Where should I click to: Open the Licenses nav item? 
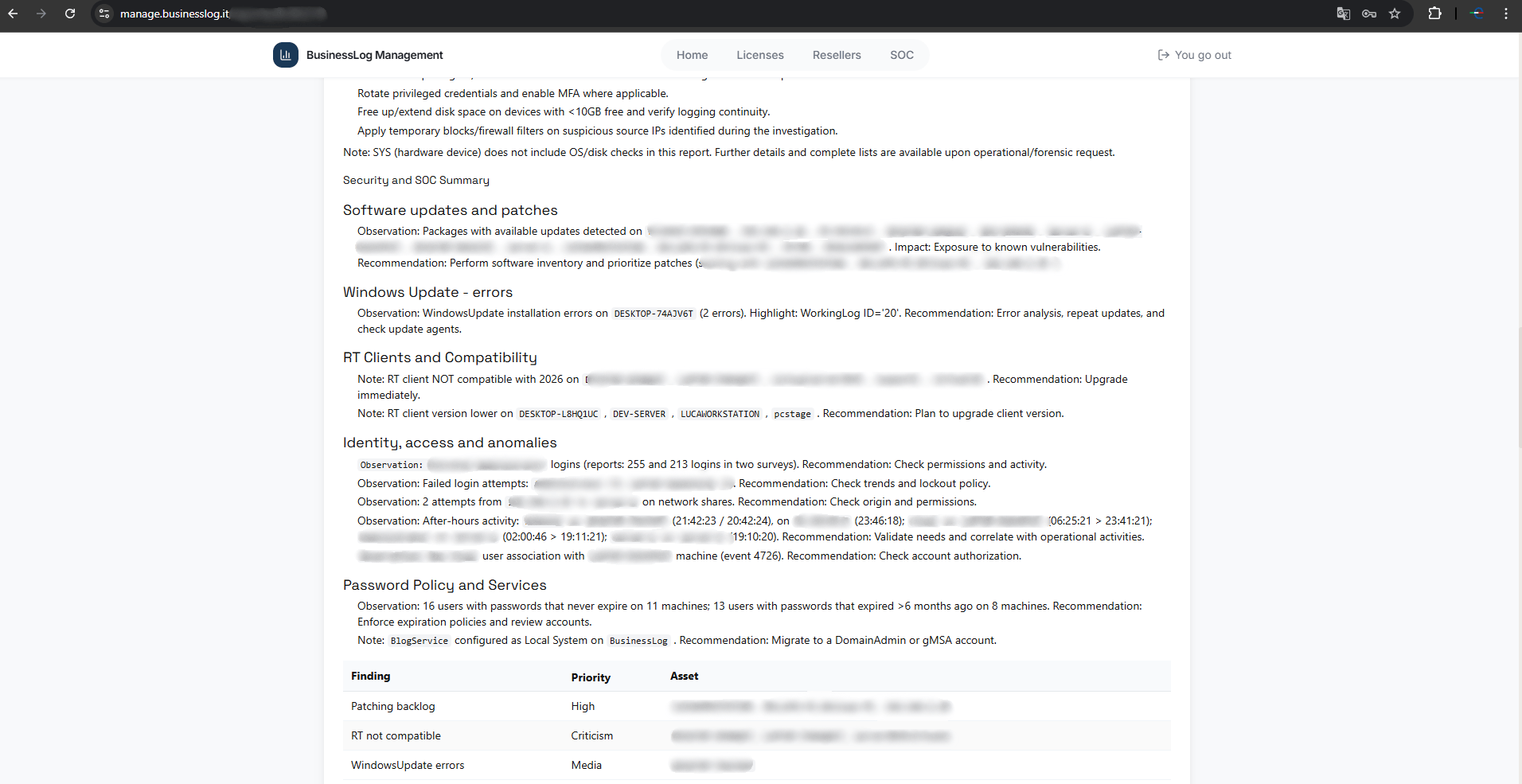760,55
